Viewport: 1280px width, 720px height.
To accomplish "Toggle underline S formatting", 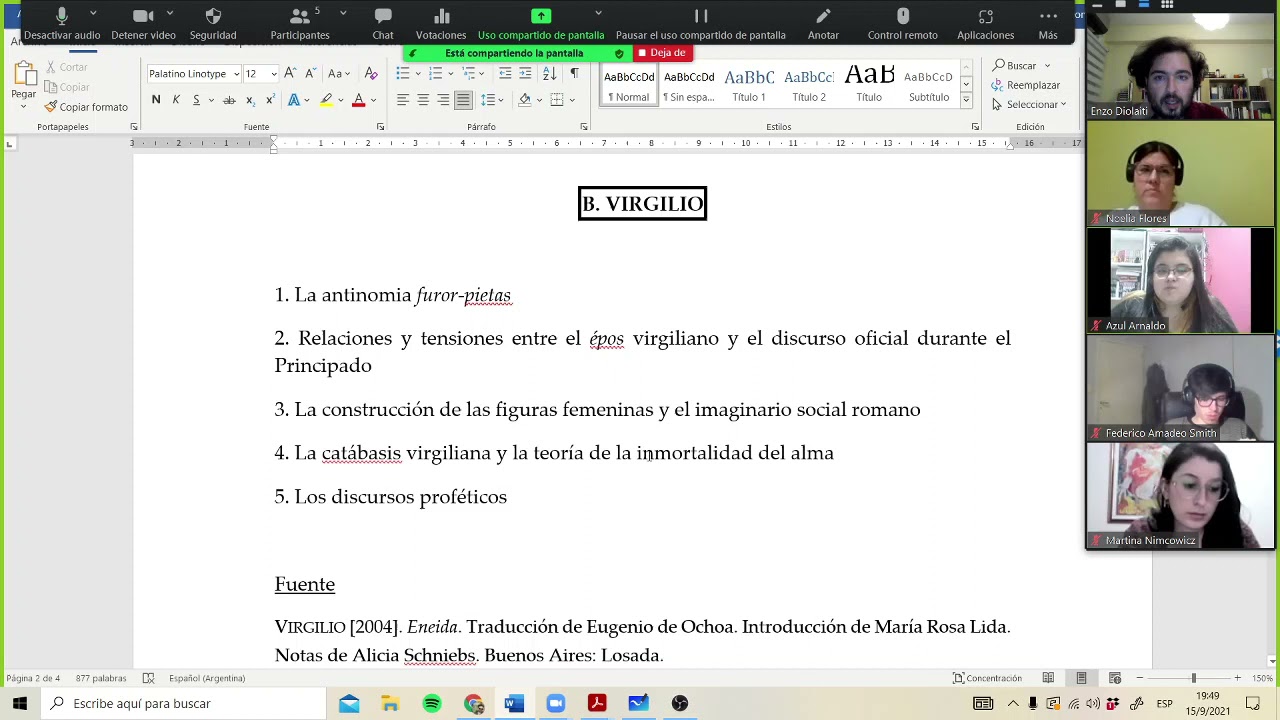I will click(196, 100).
